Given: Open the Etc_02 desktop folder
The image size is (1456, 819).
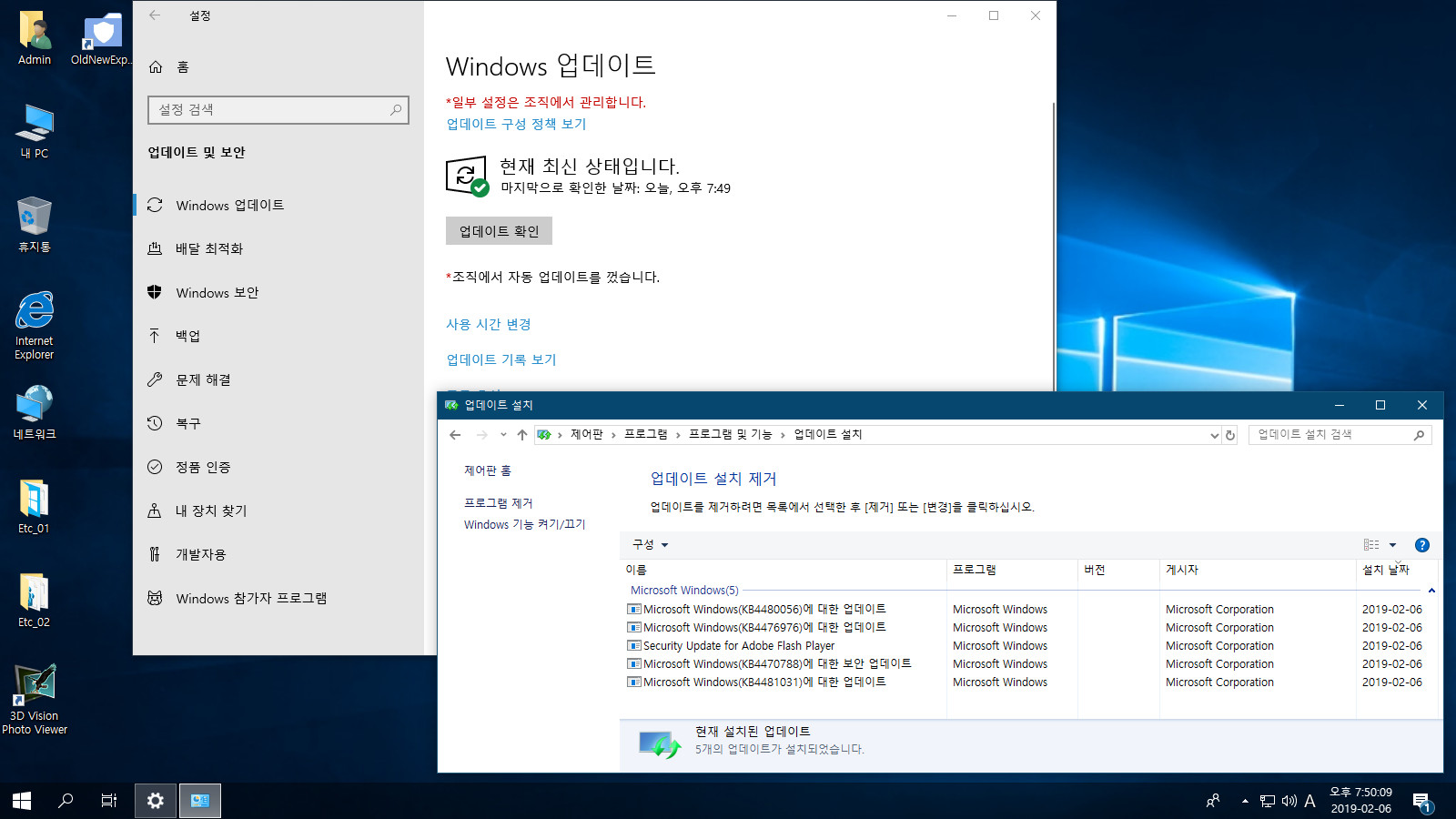Looking at the screenshot, I should click(35, 600).
